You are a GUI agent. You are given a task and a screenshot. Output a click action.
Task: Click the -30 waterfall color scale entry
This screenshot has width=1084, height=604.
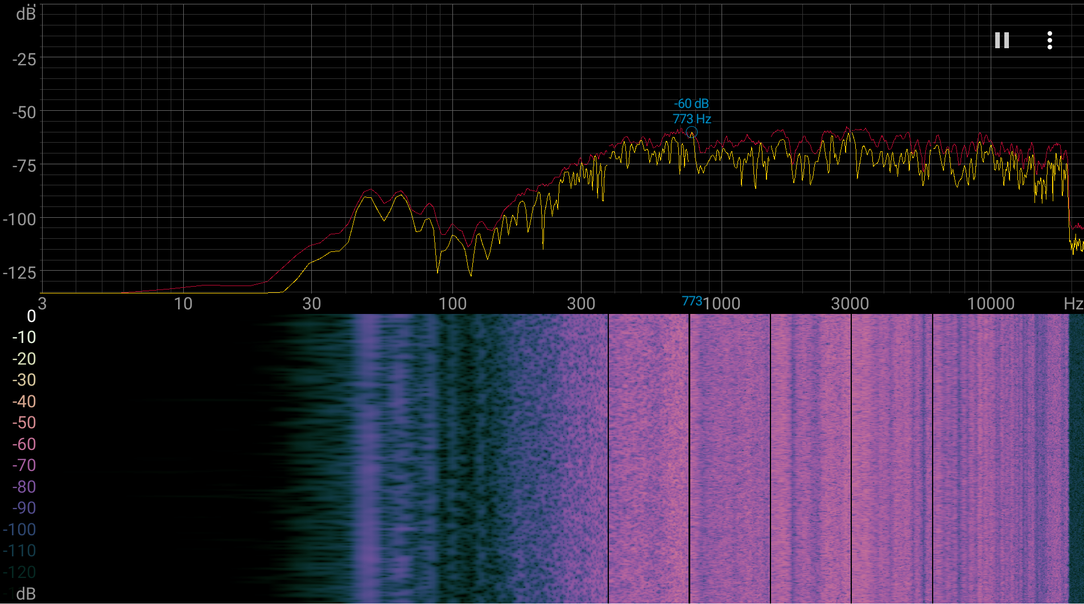[x=24, y=380]
